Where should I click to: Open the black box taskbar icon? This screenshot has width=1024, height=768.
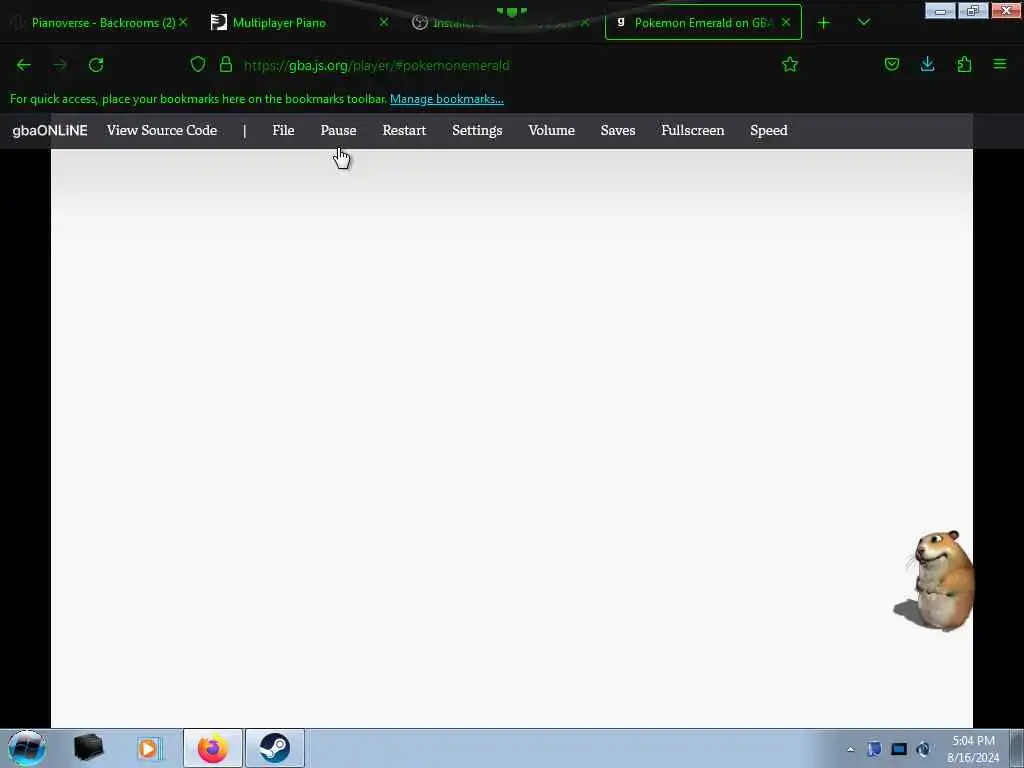click(88, 748)
